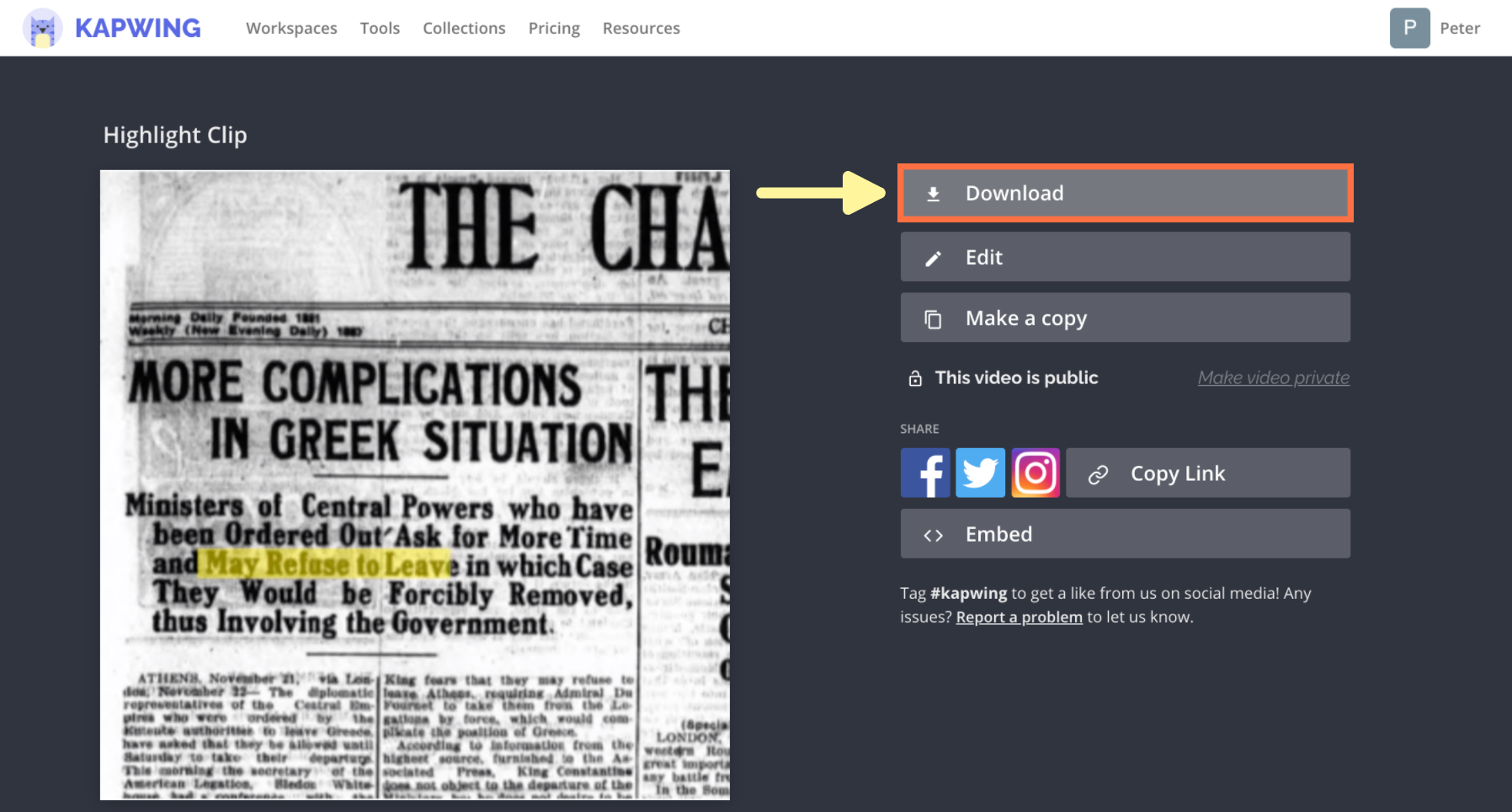Click the embed code brackets icon

(x=933, y=536)
